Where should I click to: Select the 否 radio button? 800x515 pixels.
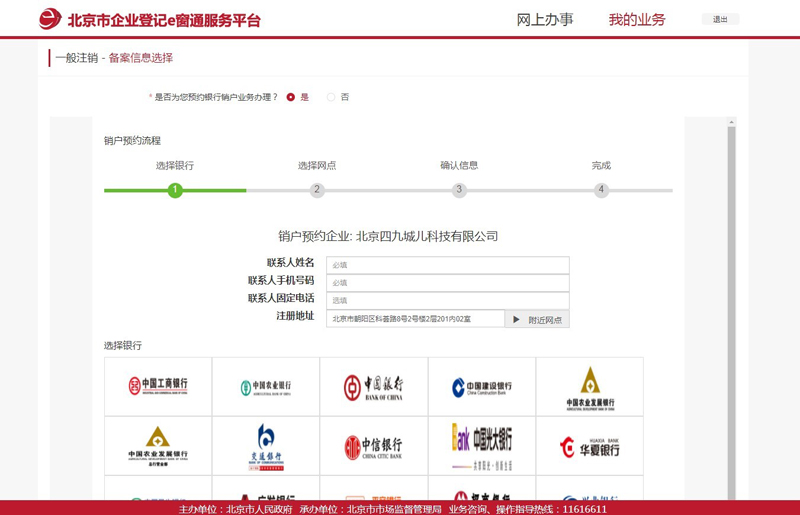(331, 97)
